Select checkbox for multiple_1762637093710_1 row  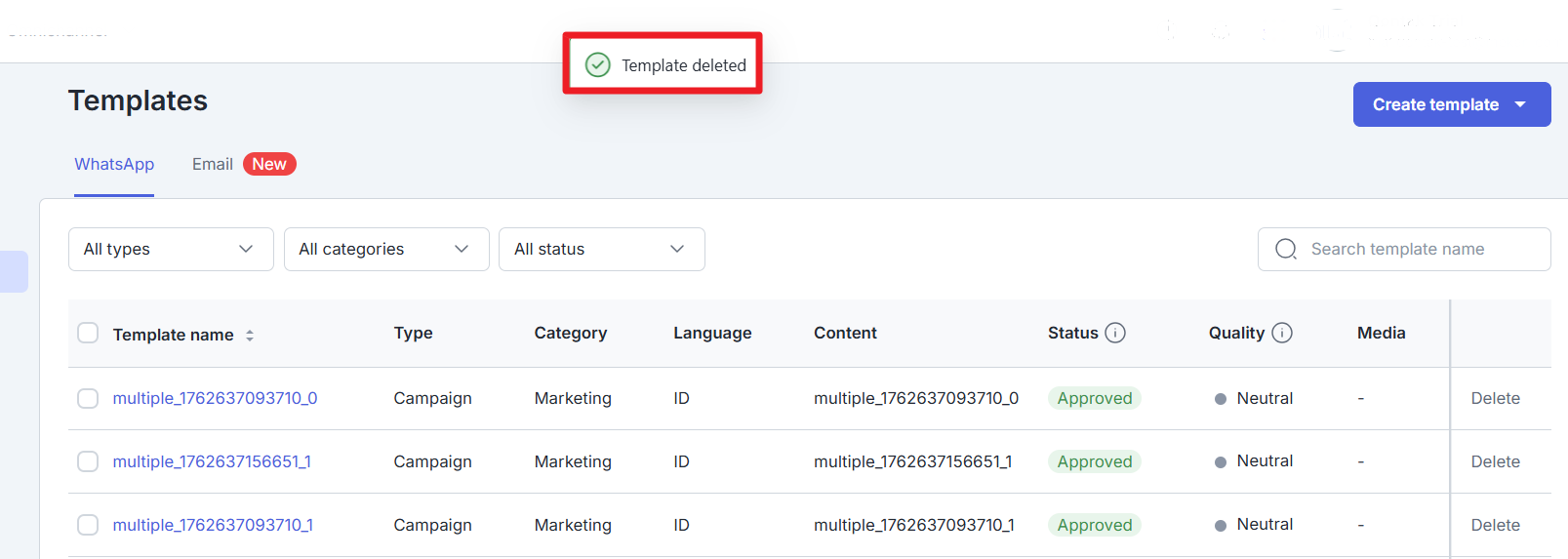[x=88, y=525]
